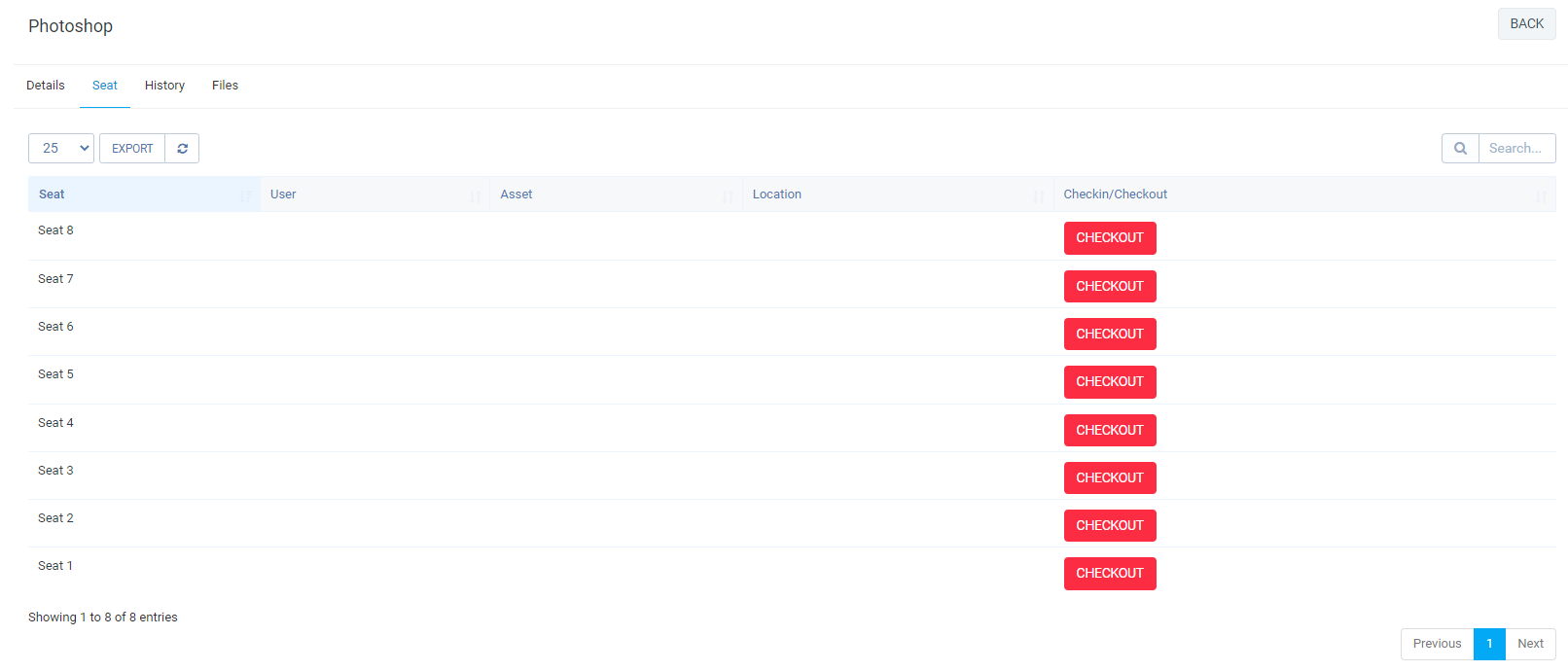Click the Location column sort icon

(x=1039, y=195)
